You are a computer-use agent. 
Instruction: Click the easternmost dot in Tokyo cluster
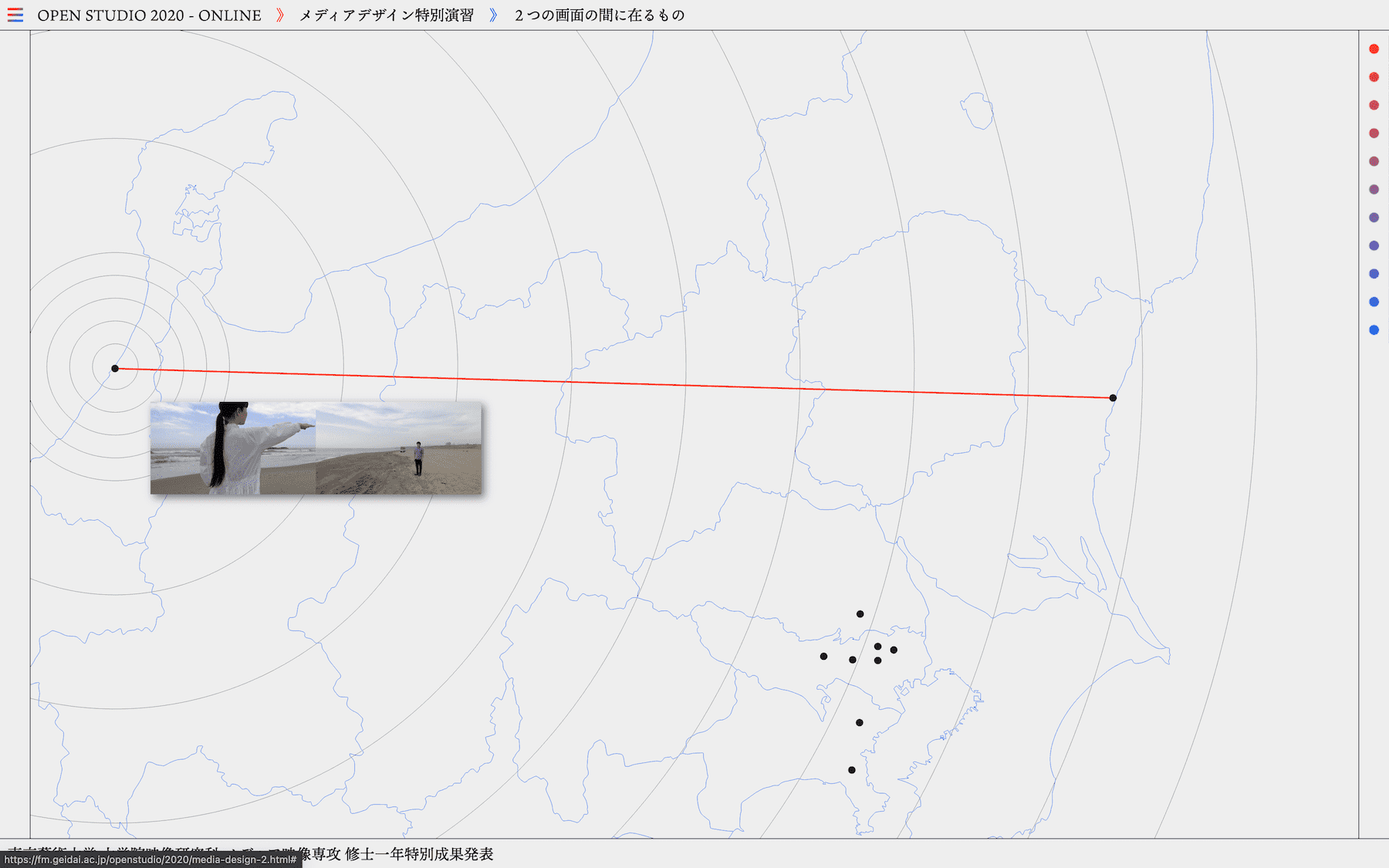point(894,650)
